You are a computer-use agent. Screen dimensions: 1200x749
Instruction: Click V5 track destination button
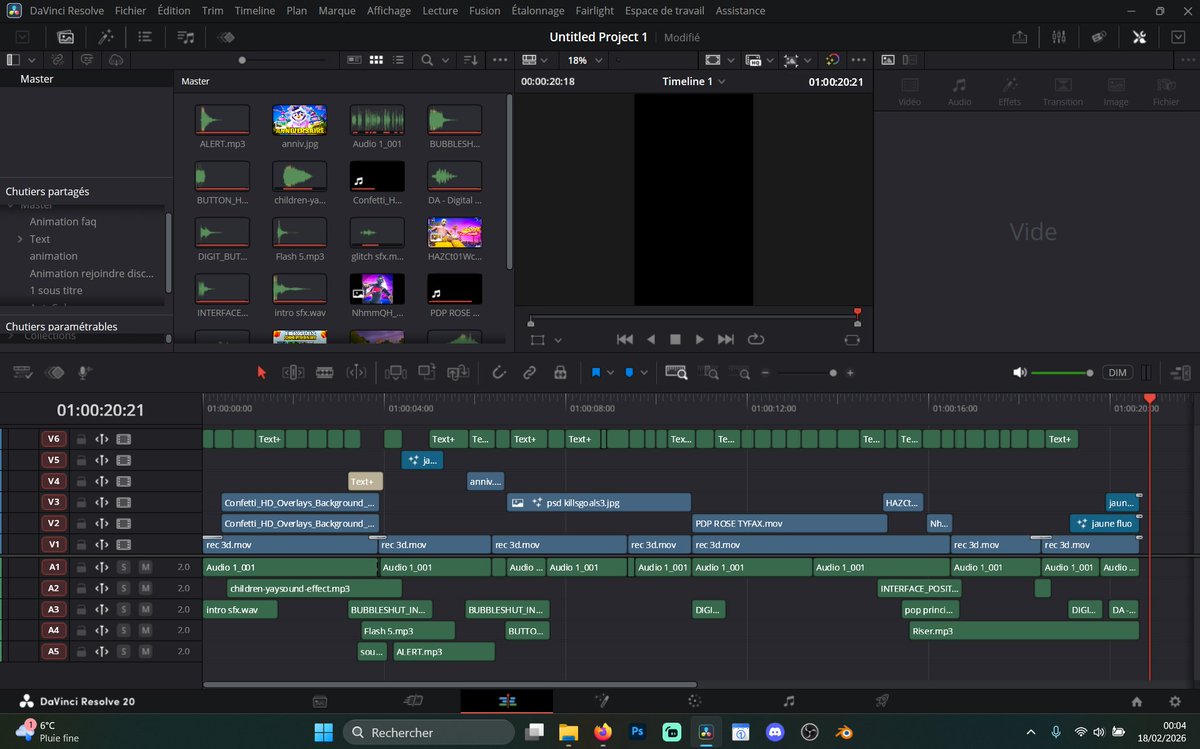pos(54,460)
